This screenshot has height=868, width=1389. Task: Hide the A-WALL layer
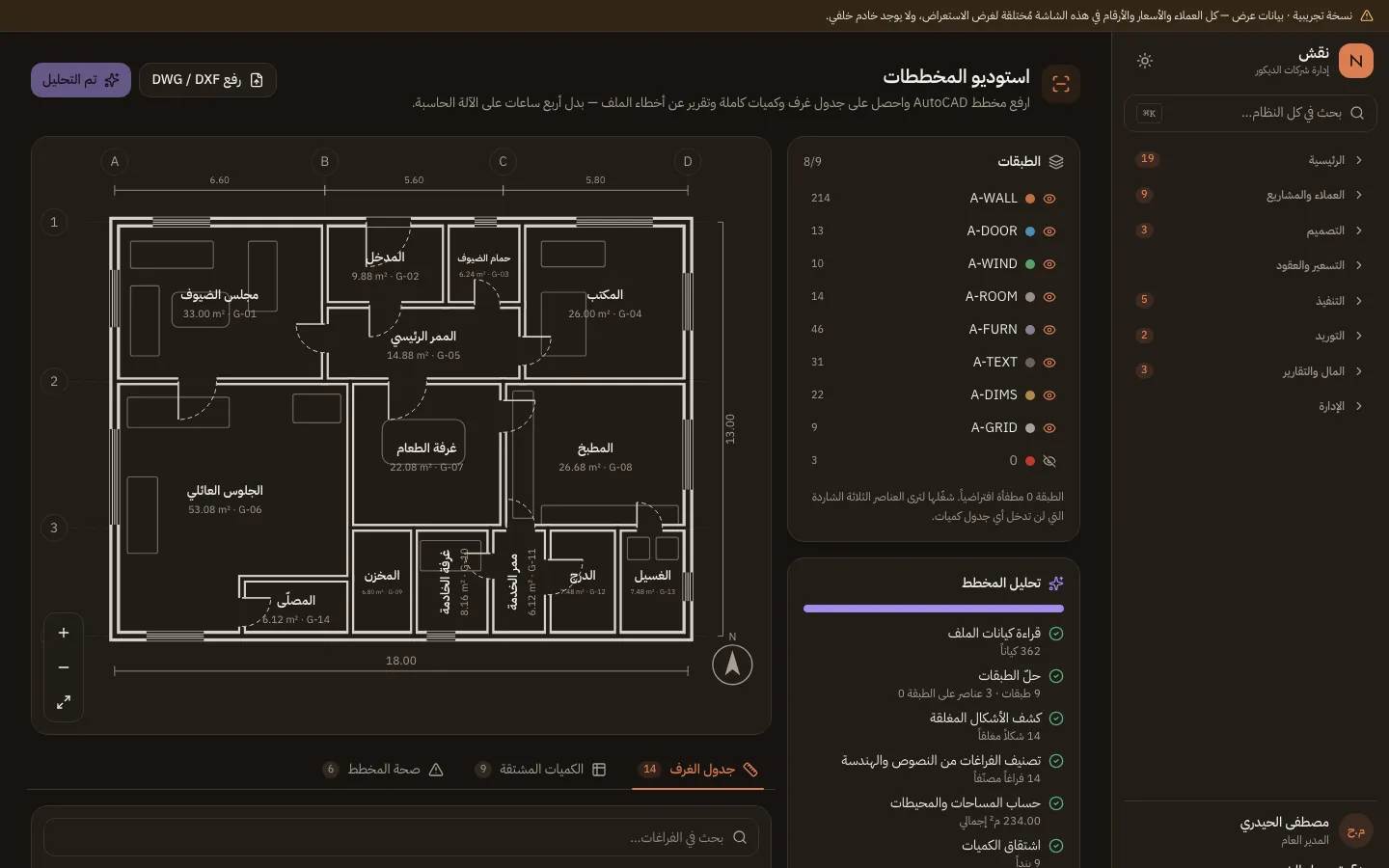click(1049, 199)
